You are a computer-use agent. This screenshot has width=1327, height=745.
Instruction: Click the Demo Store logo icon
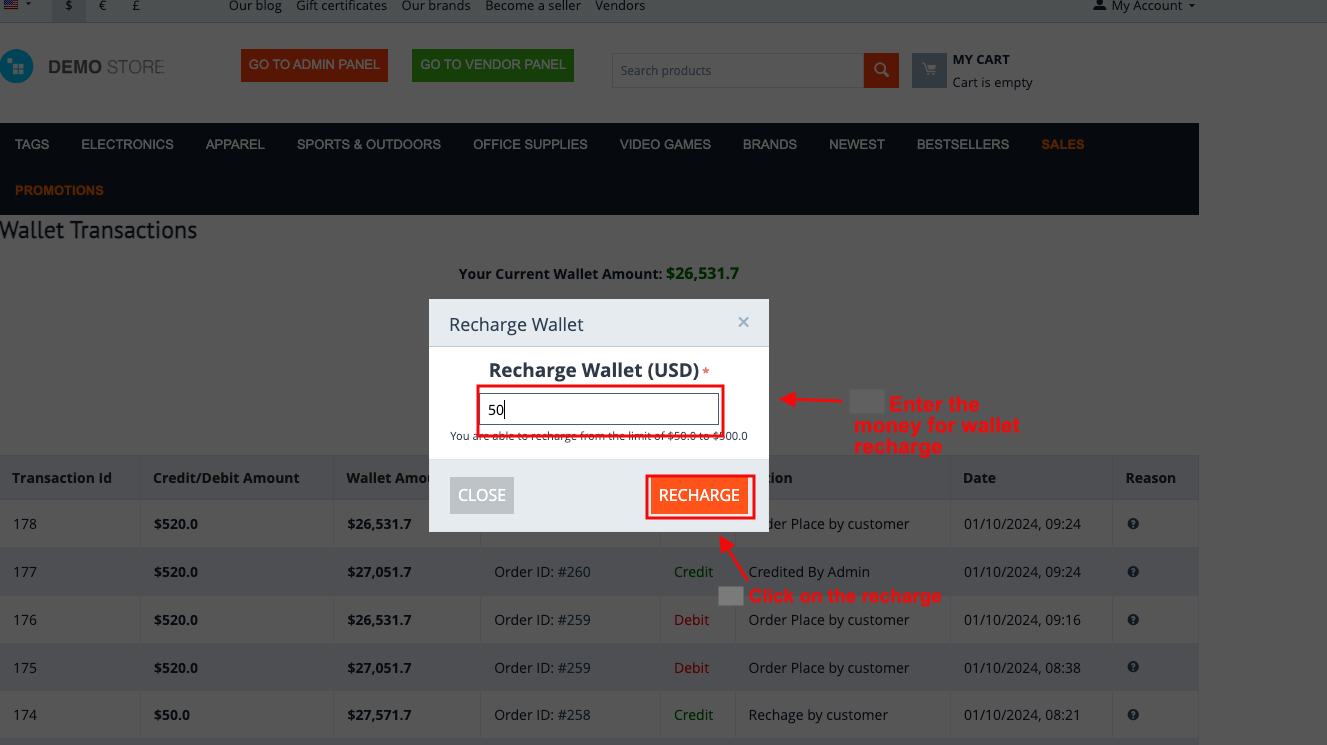click(x=16, y=67)
